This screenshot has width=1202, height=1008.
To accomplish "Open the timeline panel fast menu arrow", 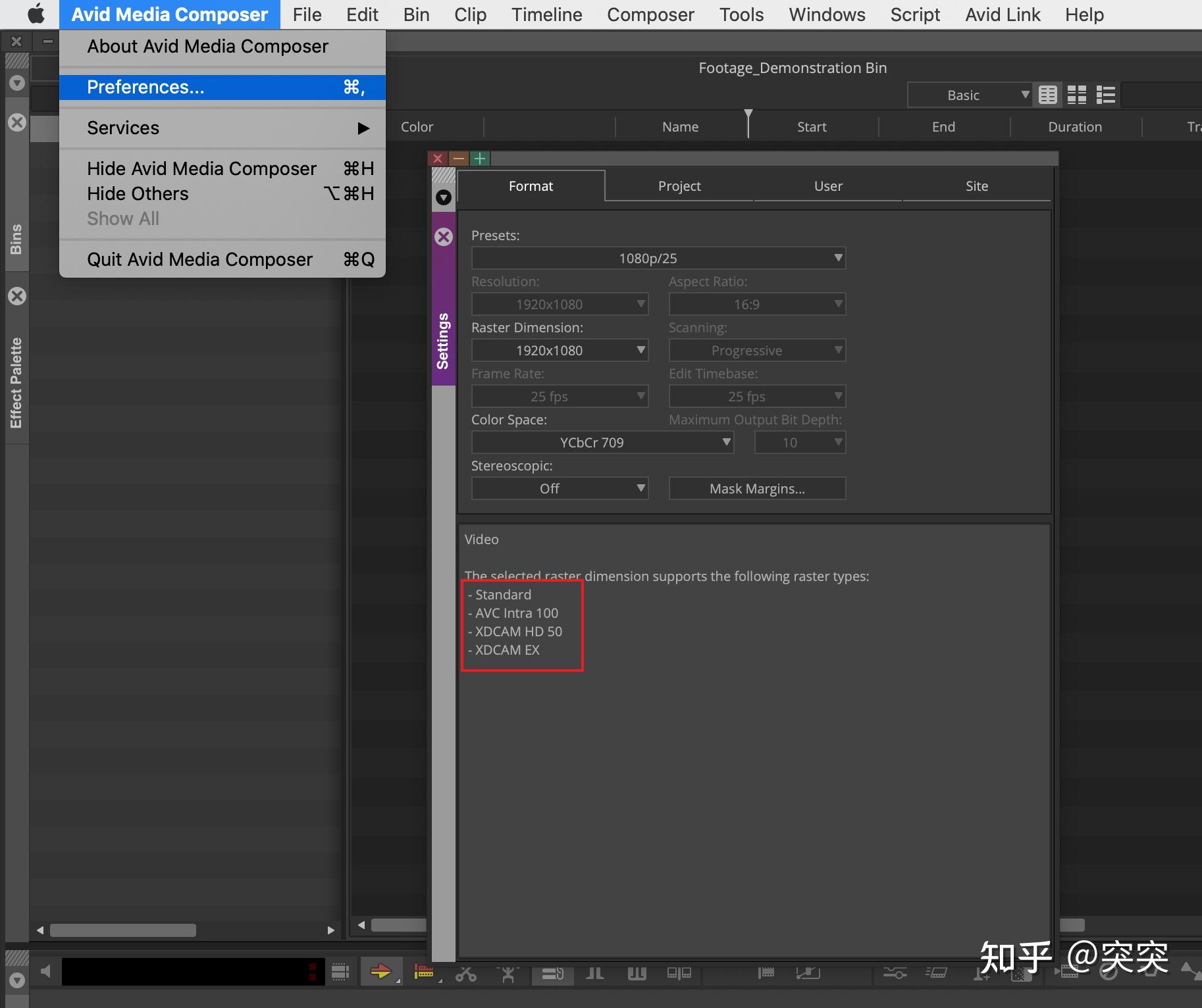I will [17, 980].
